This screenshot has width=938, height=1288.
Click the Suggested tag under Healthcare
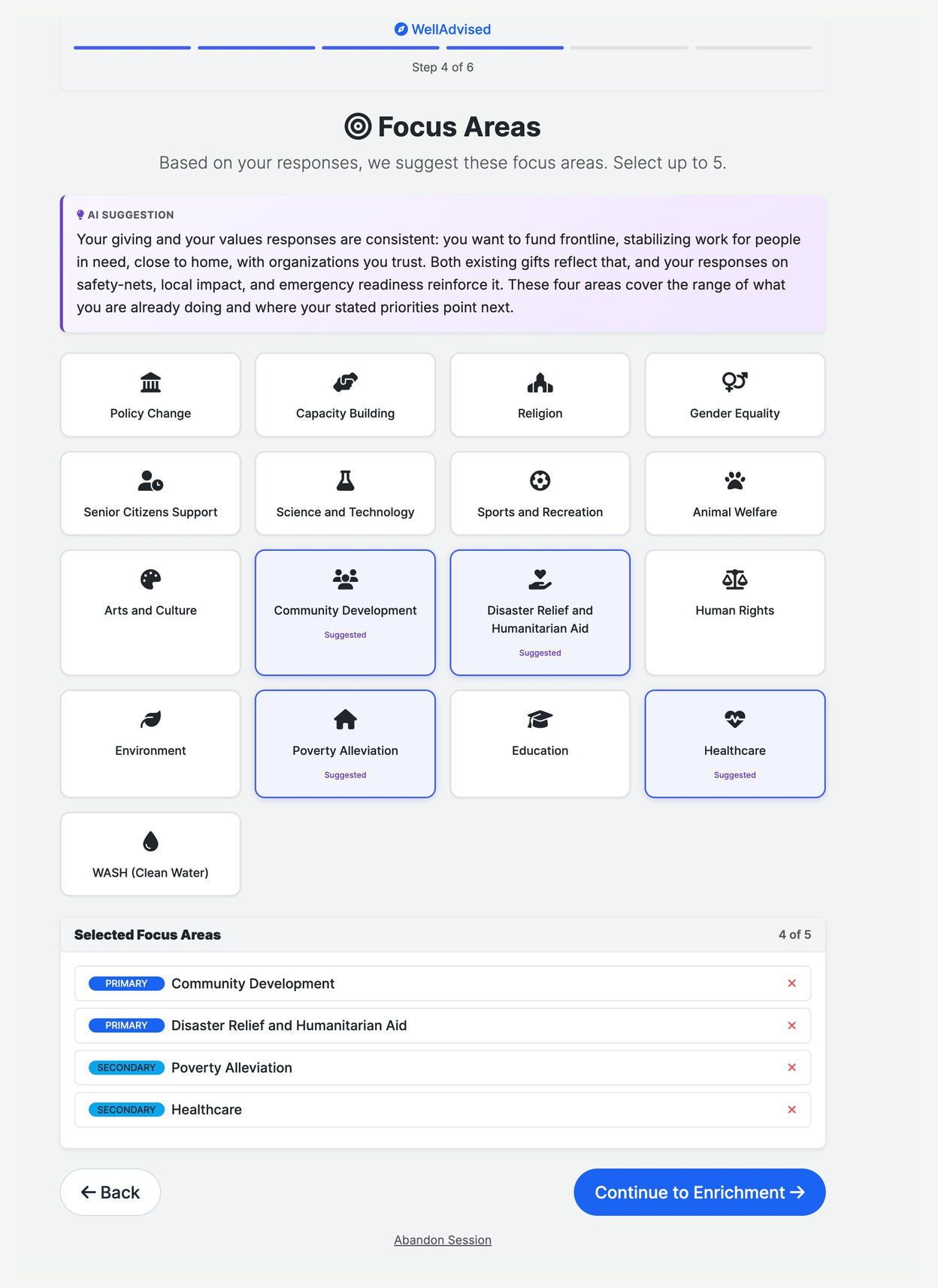[734, 775]
